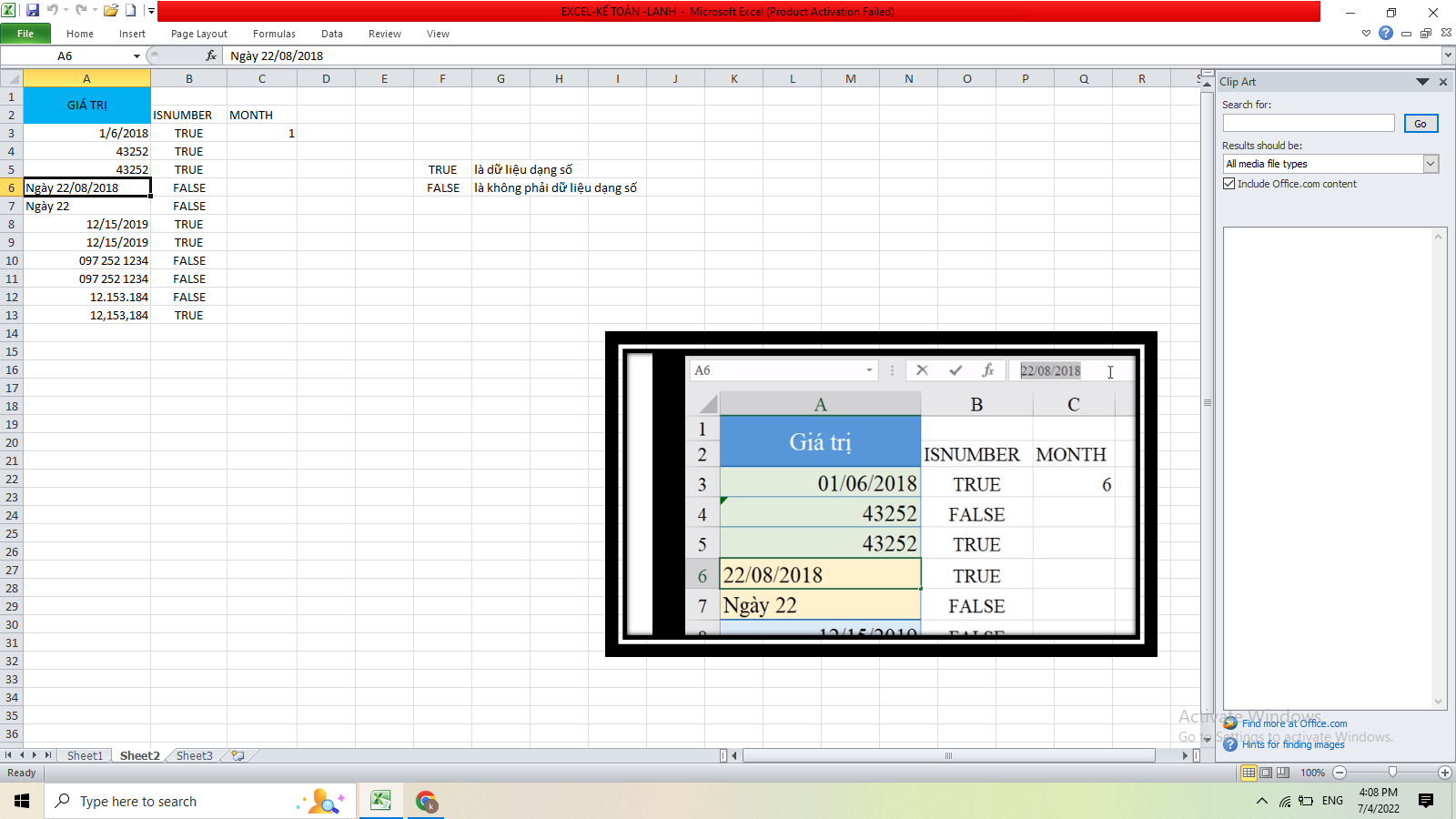Open the Formulas ribbon tab
1456x819 pixels.
point(274,34)
